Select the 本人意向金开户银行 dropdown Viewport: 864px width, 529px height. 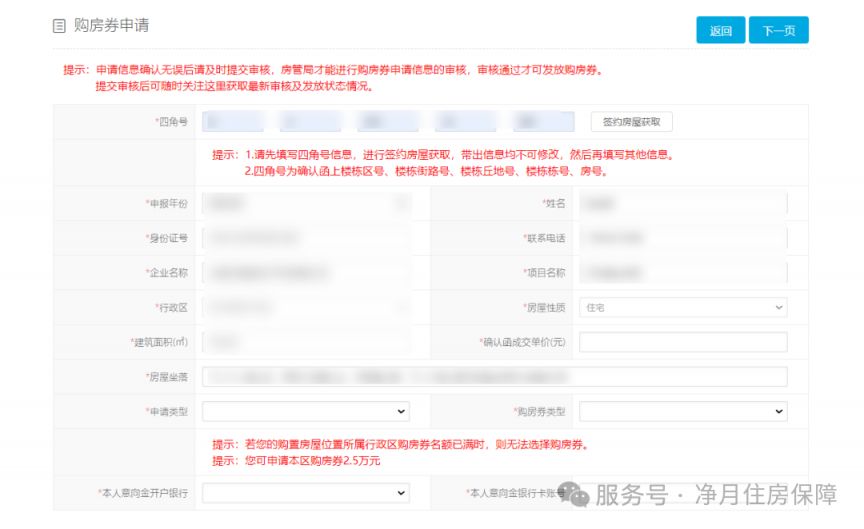[x=306, y=493]
